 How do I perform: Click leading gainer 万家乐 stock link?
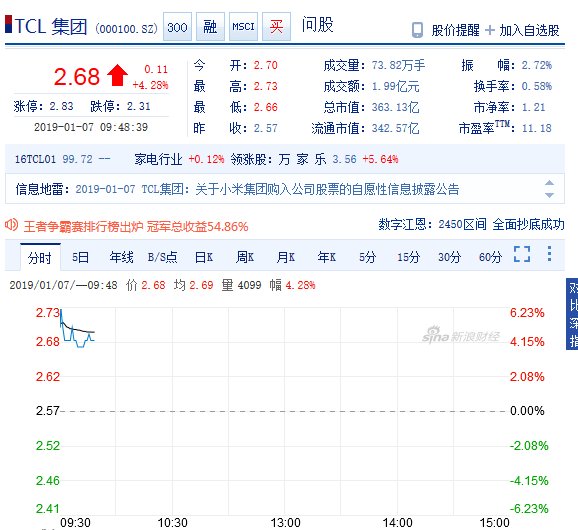[302, 159]
